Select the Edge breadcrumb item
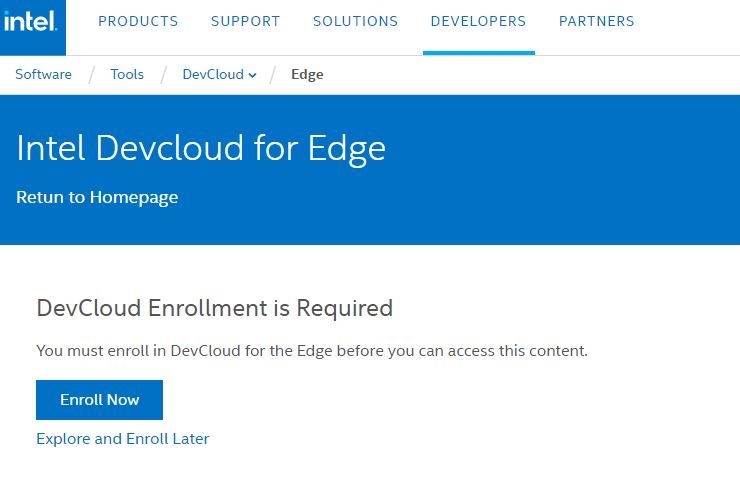740x502 pixels. (x=307, y=75)
